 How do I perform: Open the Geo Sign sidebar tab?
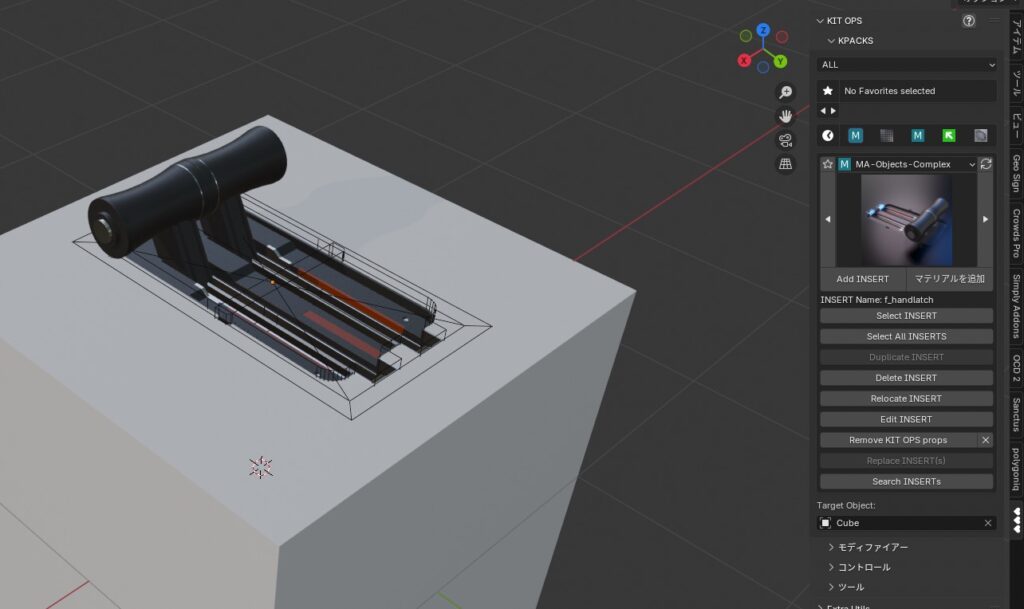[x=1016, y=173]
